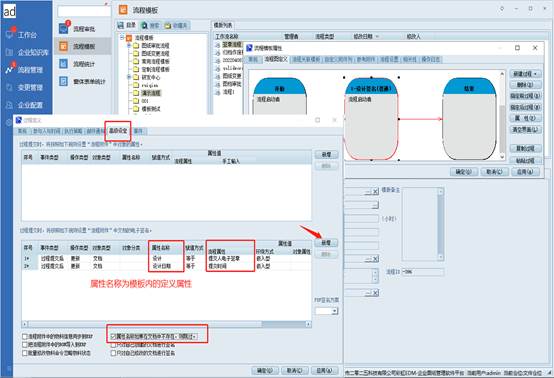Select the 流程管理 sidebar icon
The height and width of the screenshot is (378, 554).
coord(9,70)
